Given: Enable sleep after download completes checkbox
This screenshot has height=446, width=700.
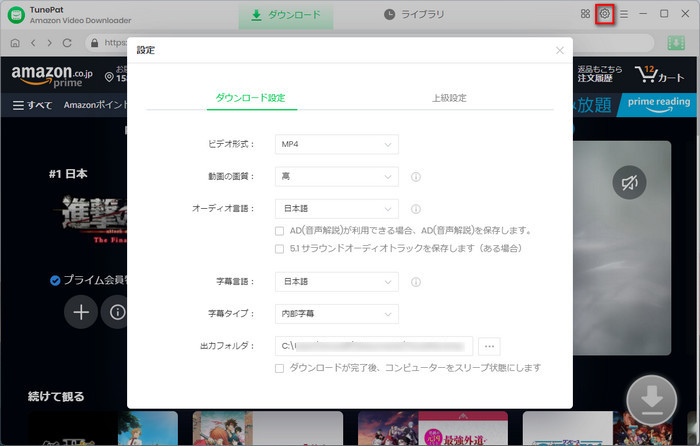Looking at the screenshot, I should (x=279, y=368).
